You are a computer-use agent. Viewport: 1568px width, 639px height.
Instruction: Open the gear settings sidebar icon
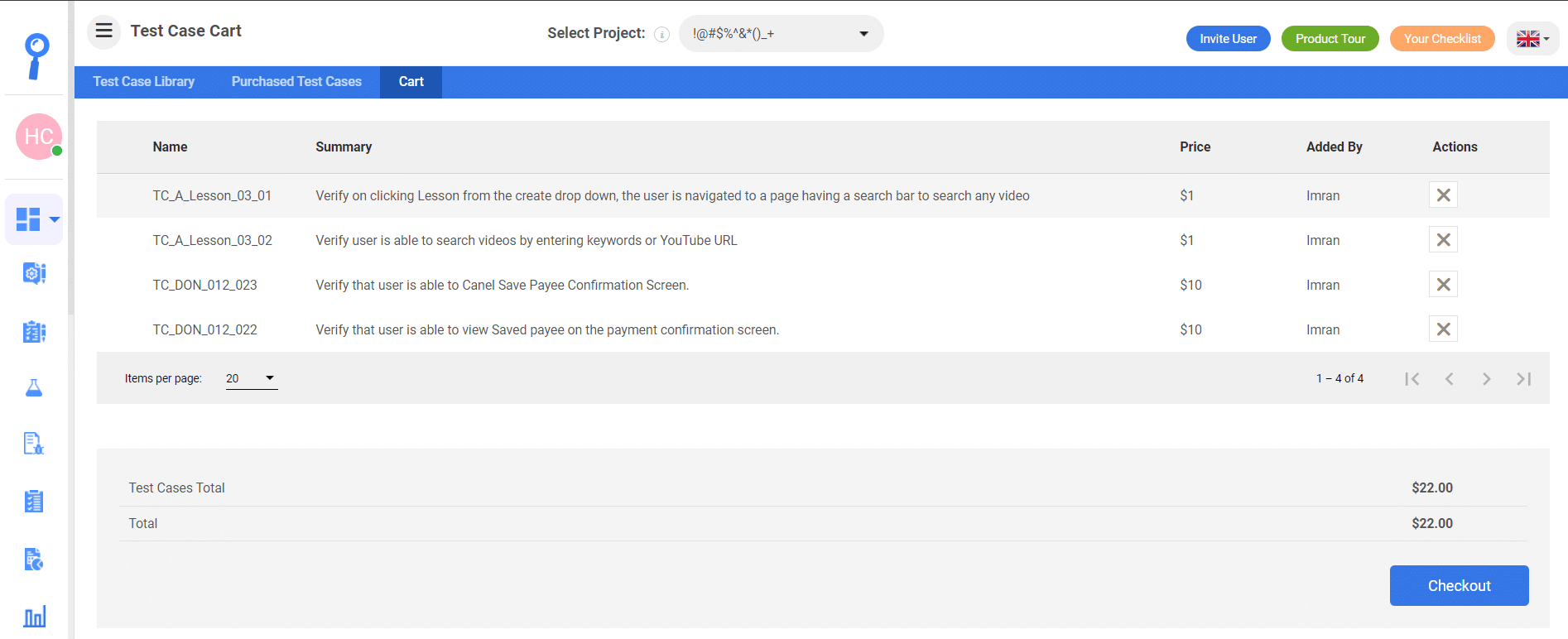coord(34,273)
